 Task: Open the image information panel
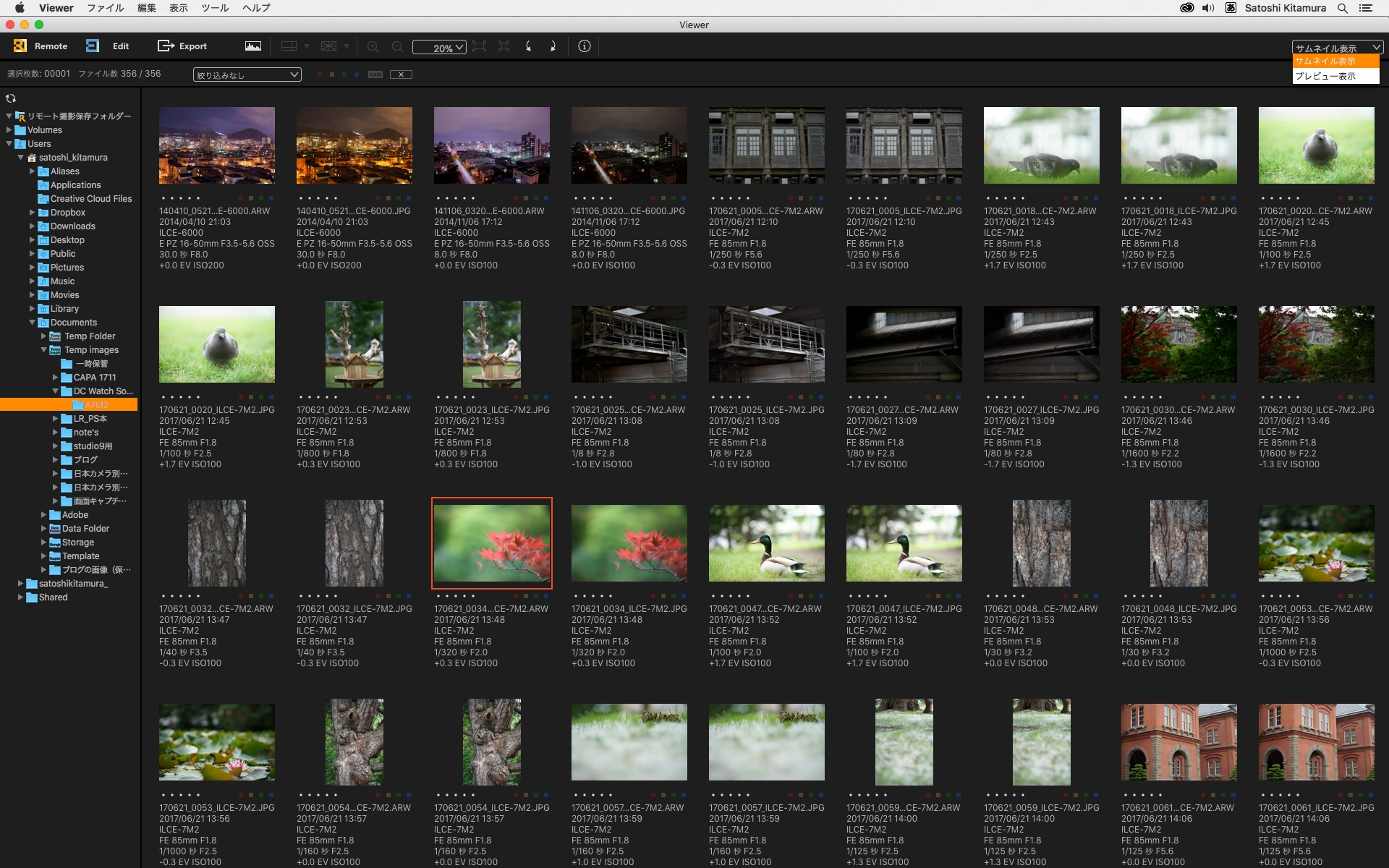[x=585, y=46]
